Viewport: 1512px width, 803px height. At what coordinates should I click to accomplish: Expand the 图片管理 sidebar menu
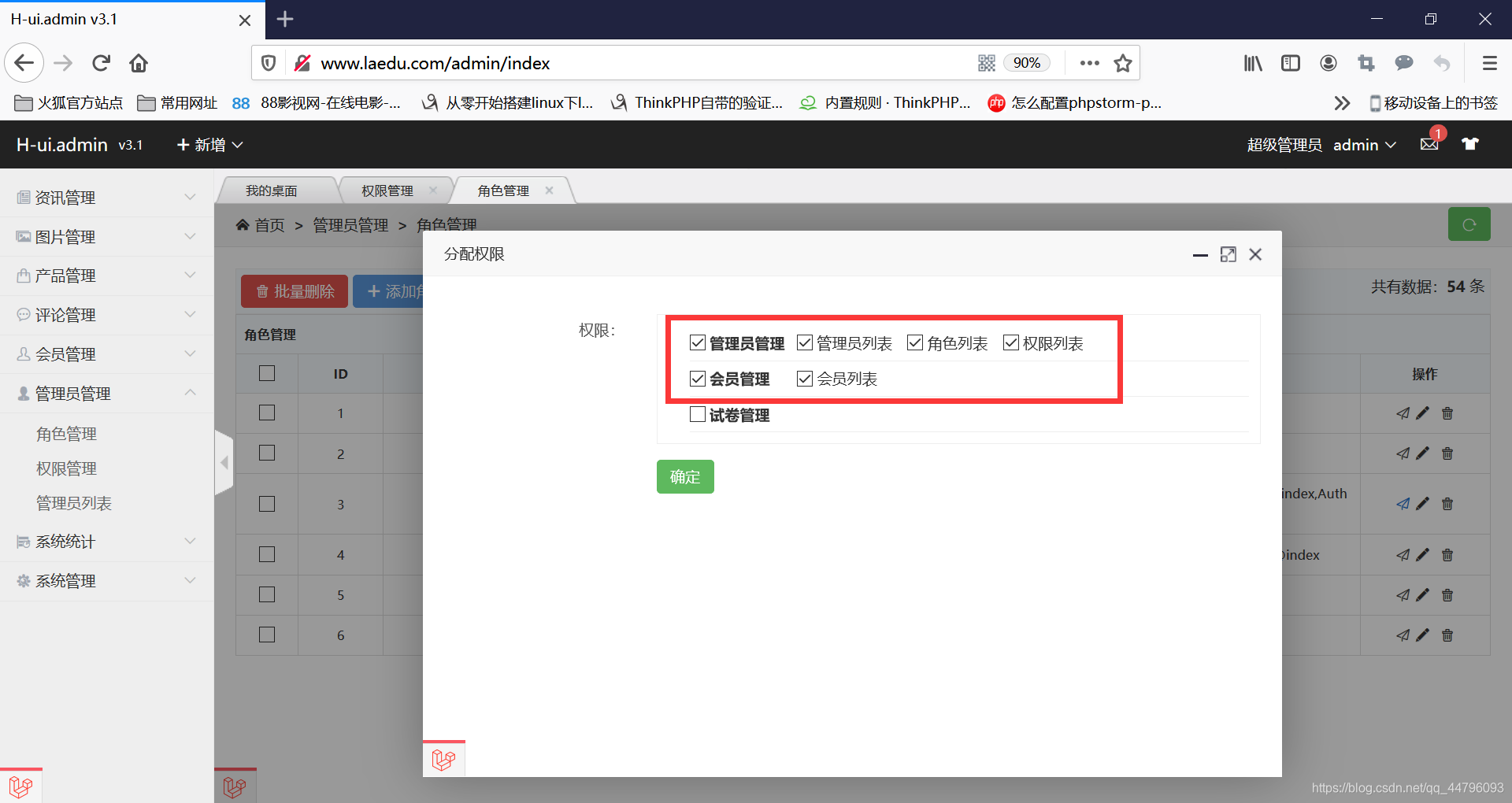coord(106,237)
